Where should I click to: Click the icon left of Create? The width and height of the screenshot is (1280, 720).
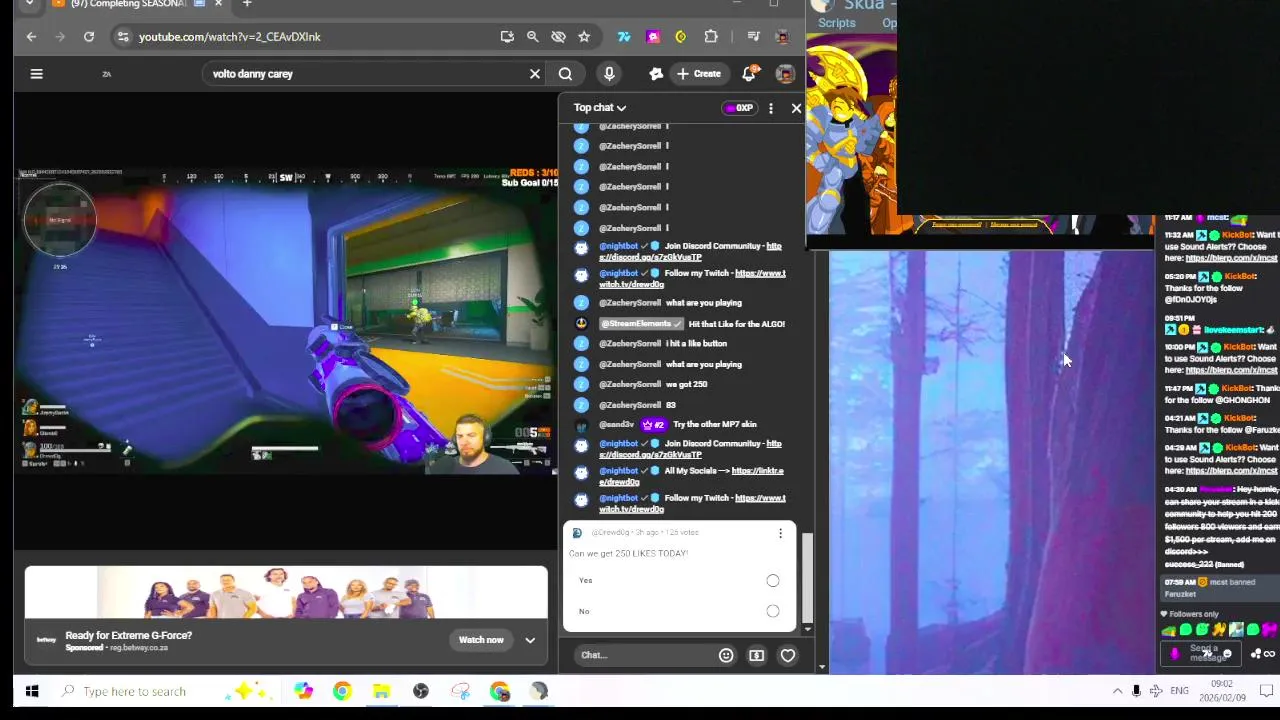click(656, 73)
